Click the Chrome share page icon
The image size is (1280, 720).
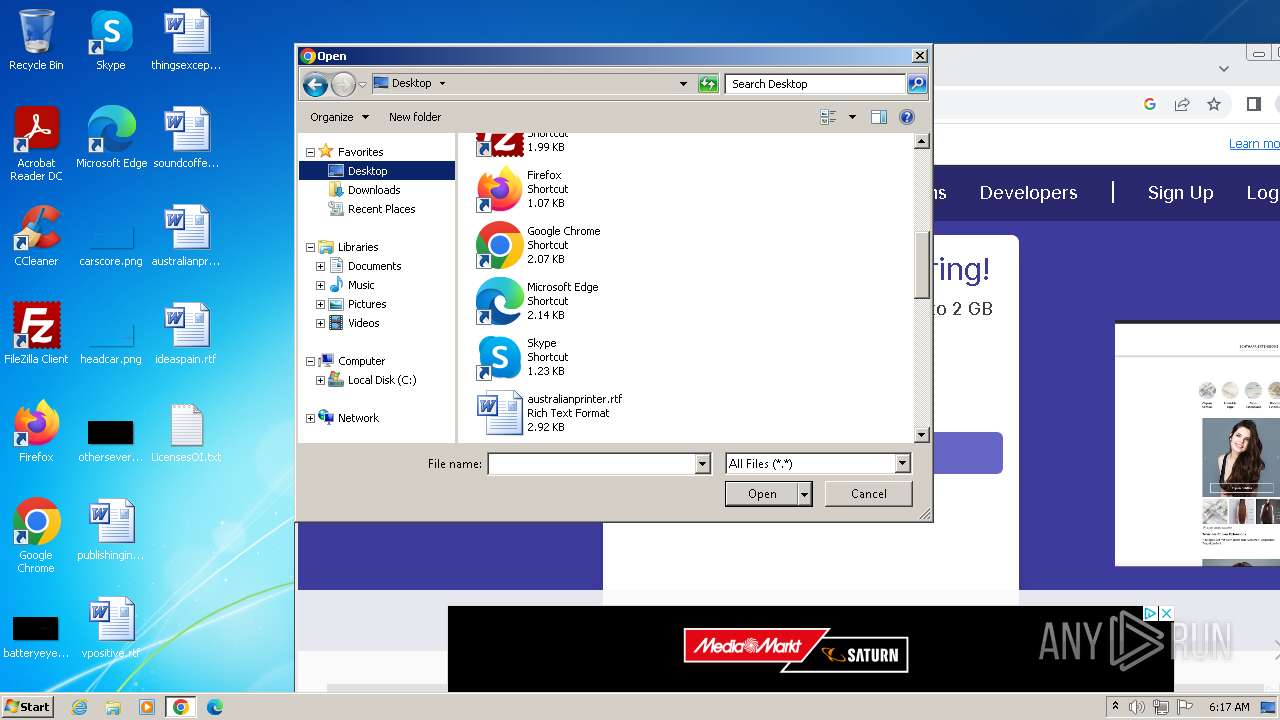[x=1182, y=104]
